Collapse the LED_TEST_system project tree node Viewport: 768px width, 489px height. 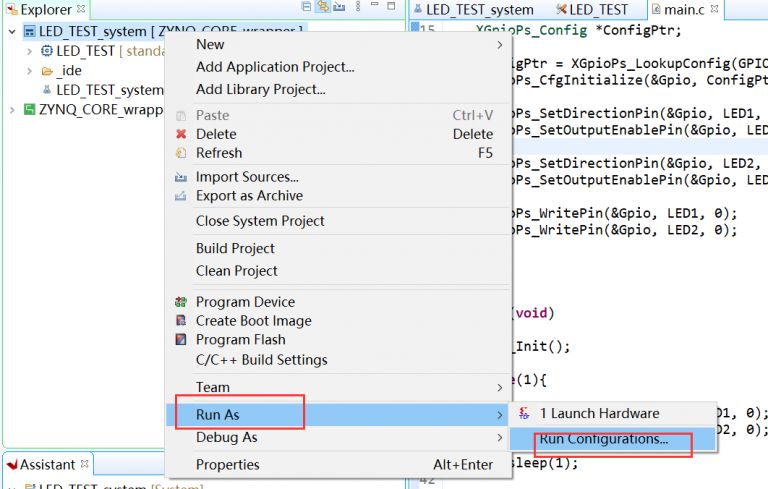pos(11,32)
